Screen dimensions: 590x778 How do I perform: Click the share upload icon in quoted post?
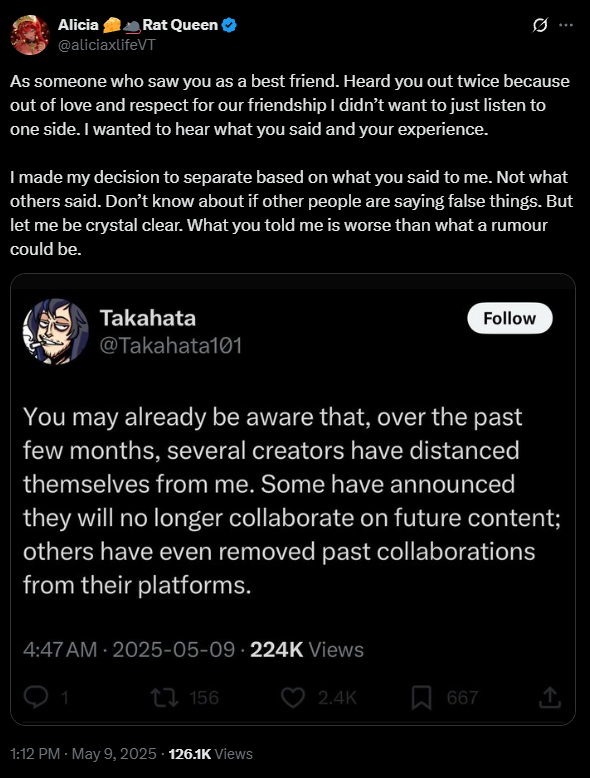click(550, 697)
